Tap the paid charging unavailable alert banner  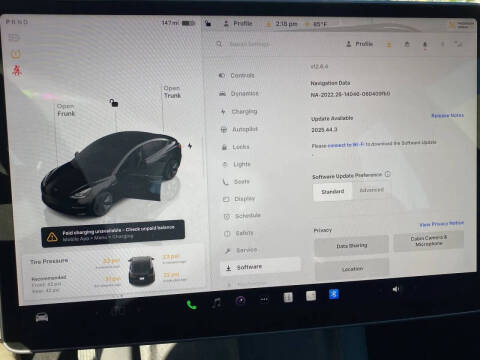(x=113, y=233)
